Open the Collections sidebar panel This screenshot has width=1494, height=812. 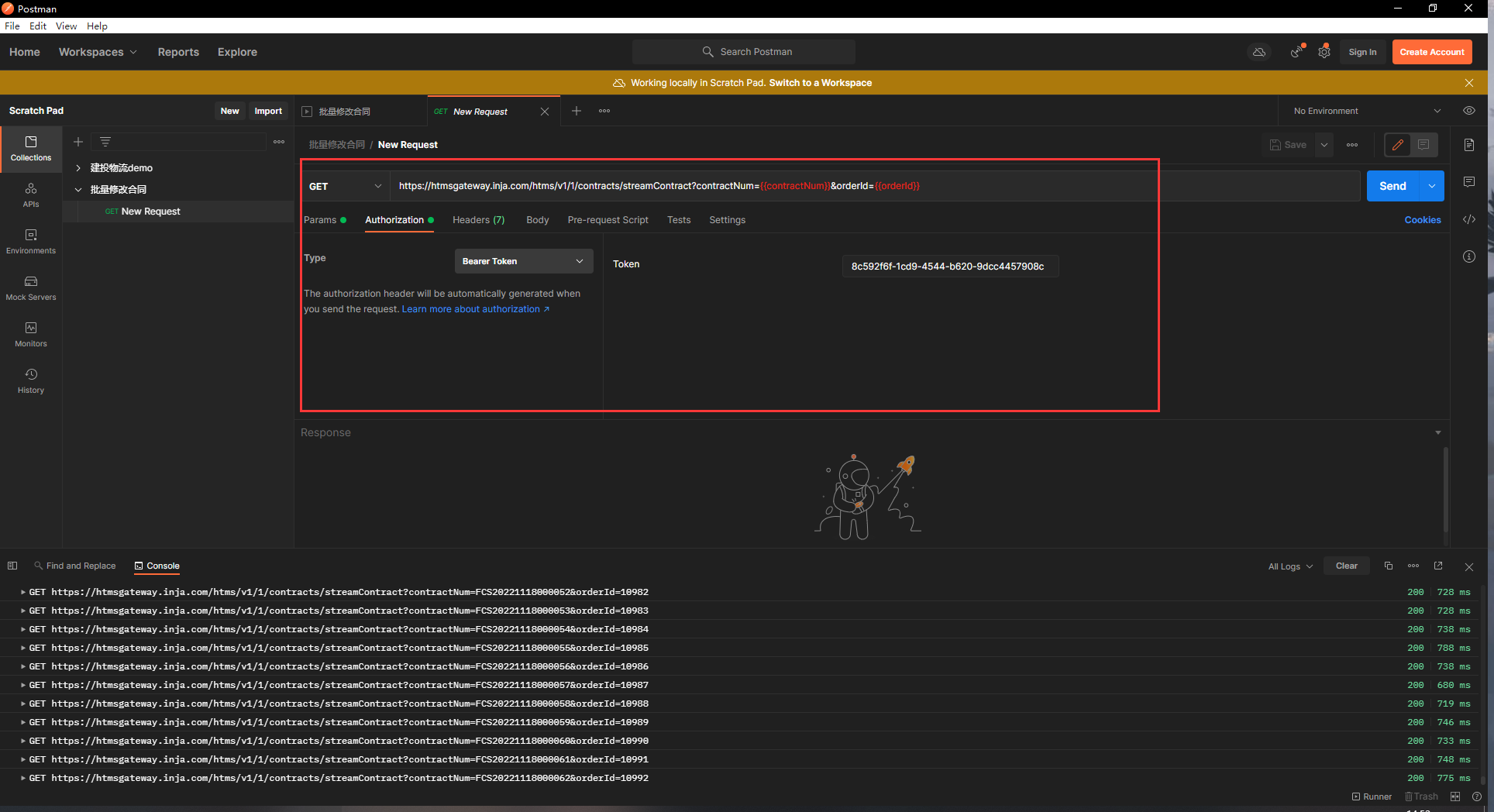pyautogui.click(x=31, y=149)
